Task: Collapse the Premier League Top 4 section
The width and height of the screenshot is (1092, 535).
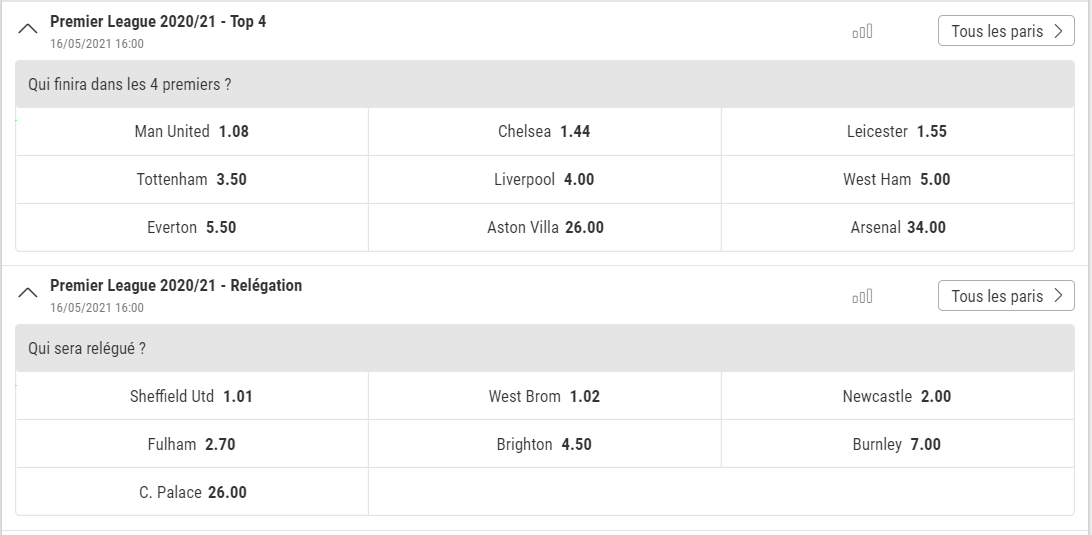Action: point(28,31)
